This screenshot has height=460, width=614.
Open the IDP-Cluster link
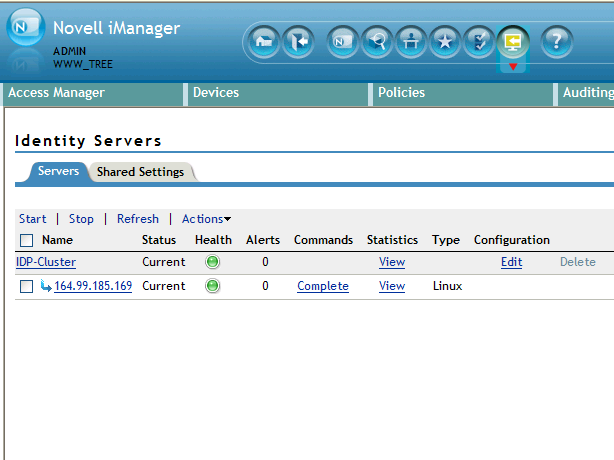pos(46,262)
